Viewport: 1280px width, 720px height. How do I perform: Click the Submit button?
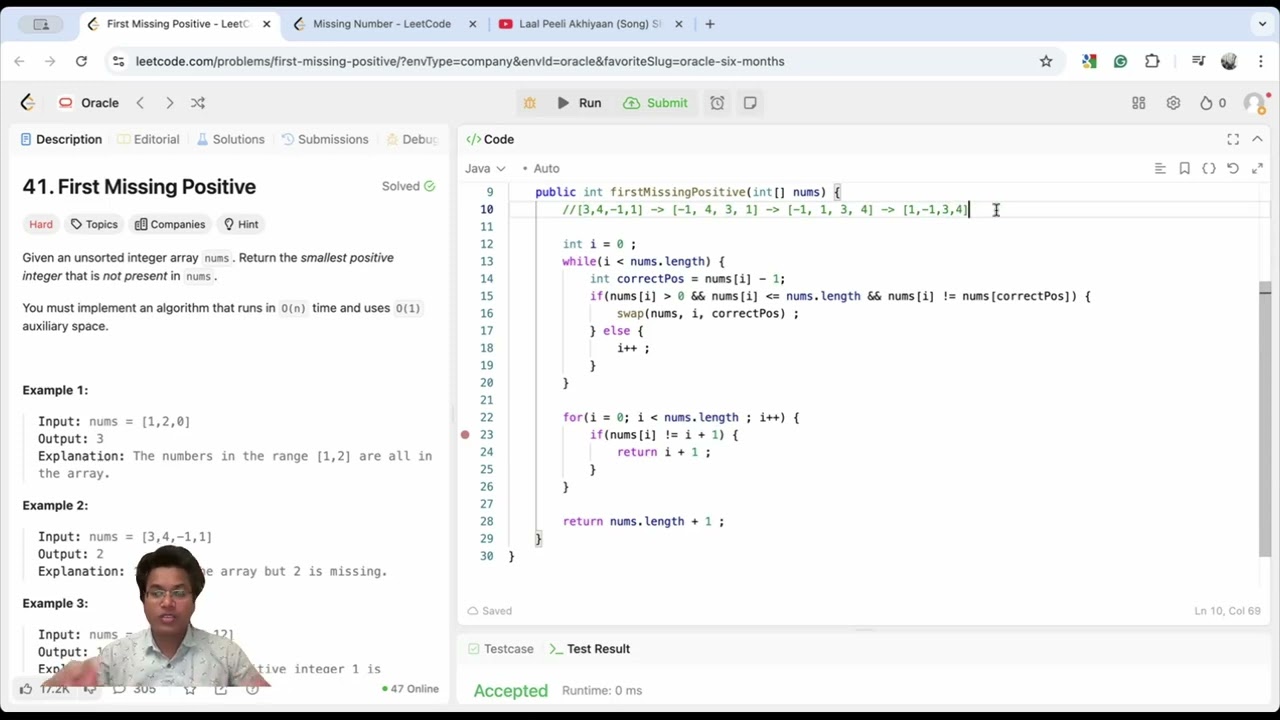pyautogui.click(x=656, y=103)
